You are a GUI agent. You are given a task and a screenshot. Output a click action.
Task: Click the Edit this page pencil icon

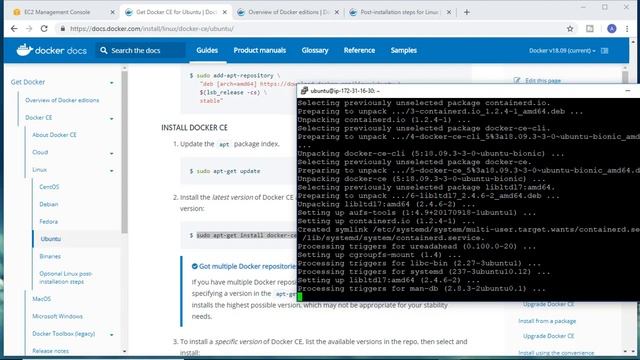517,80
